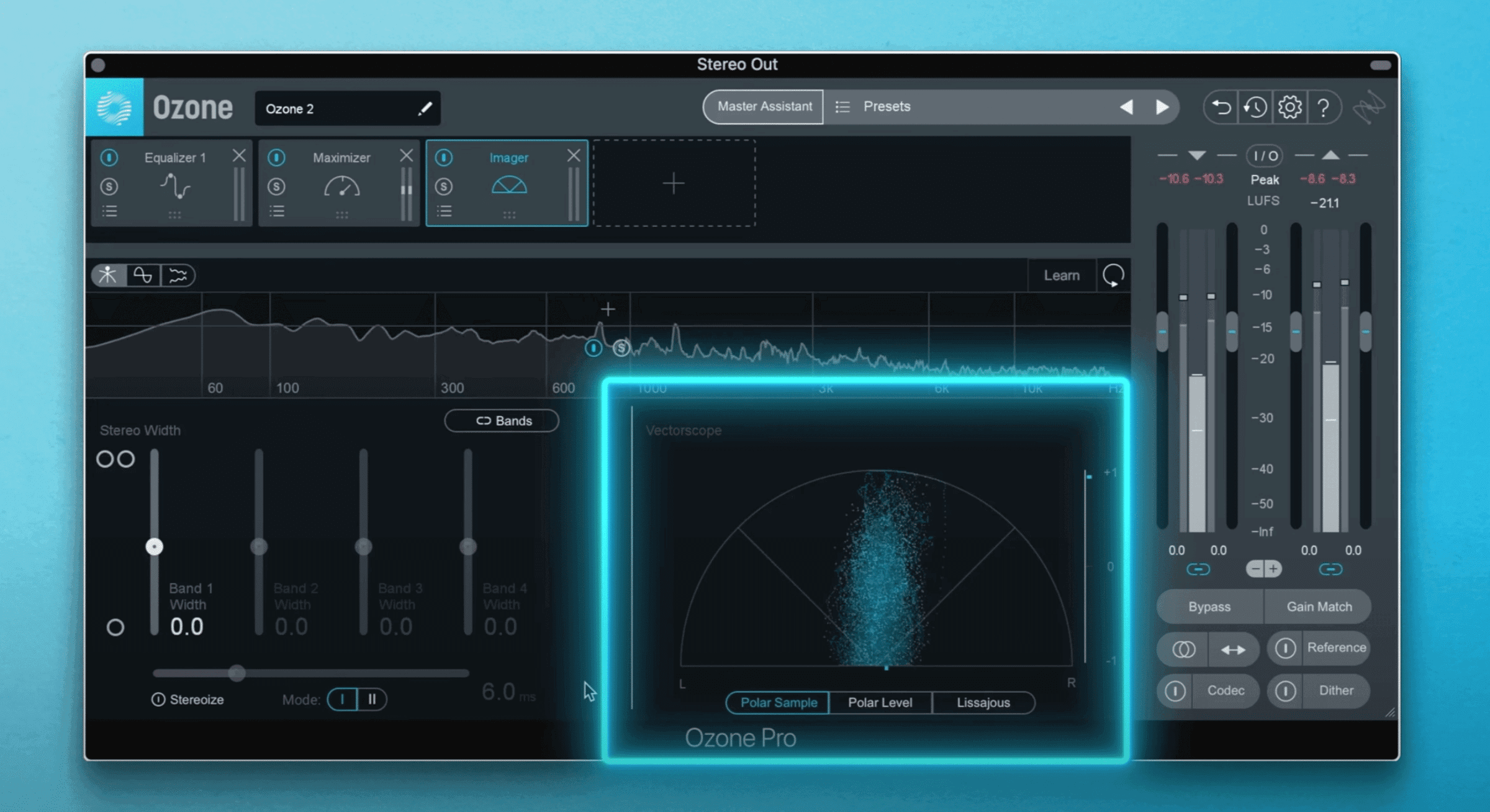Solo band via spectrum S icon
This screenshot has height=812, width=1490.
tap(621, 348)
